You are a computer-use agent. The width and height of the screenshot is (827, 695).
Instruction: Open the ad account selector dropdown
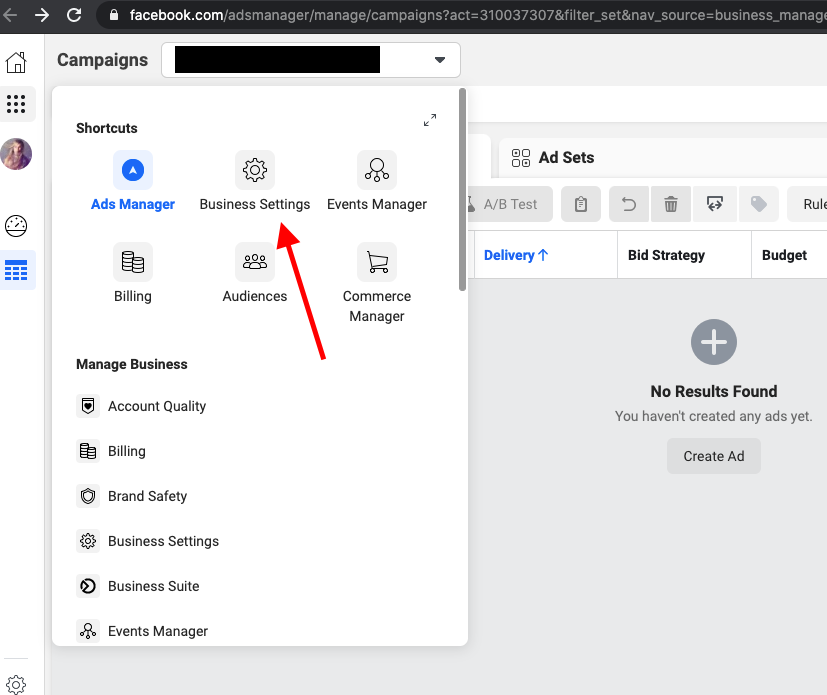311,60
